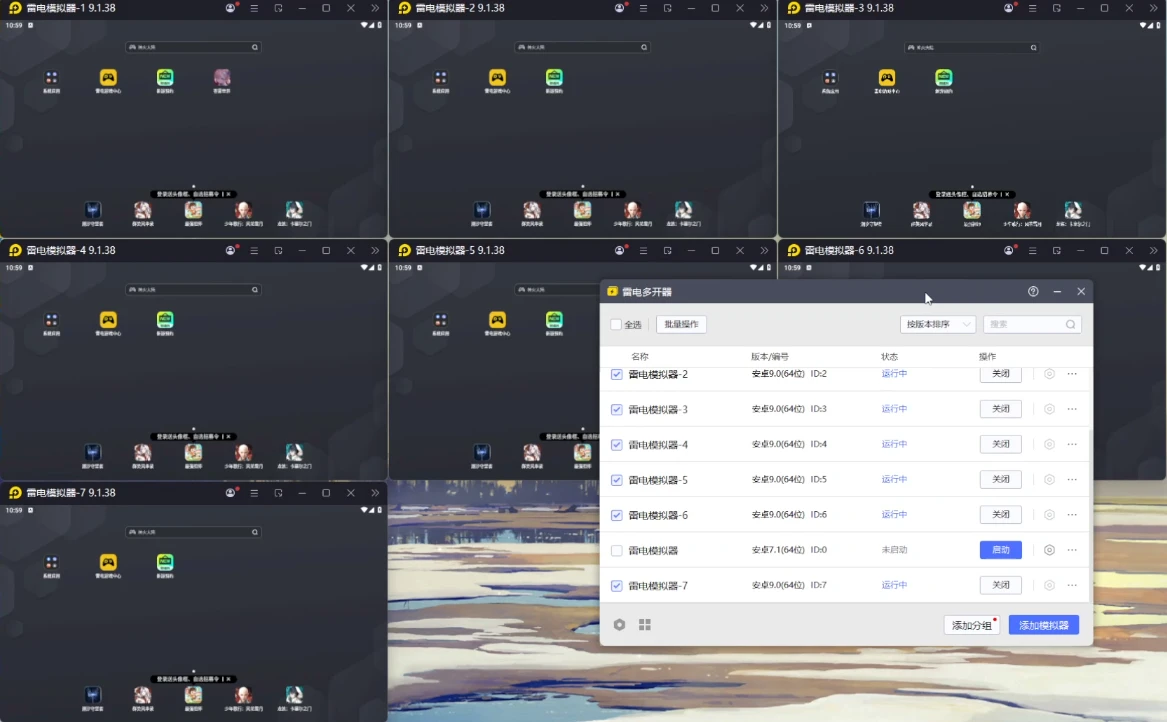1167x722 pixels.
Task: Click 启动 to start the ID:0 emulator
Action: (x=1000, y=550)
